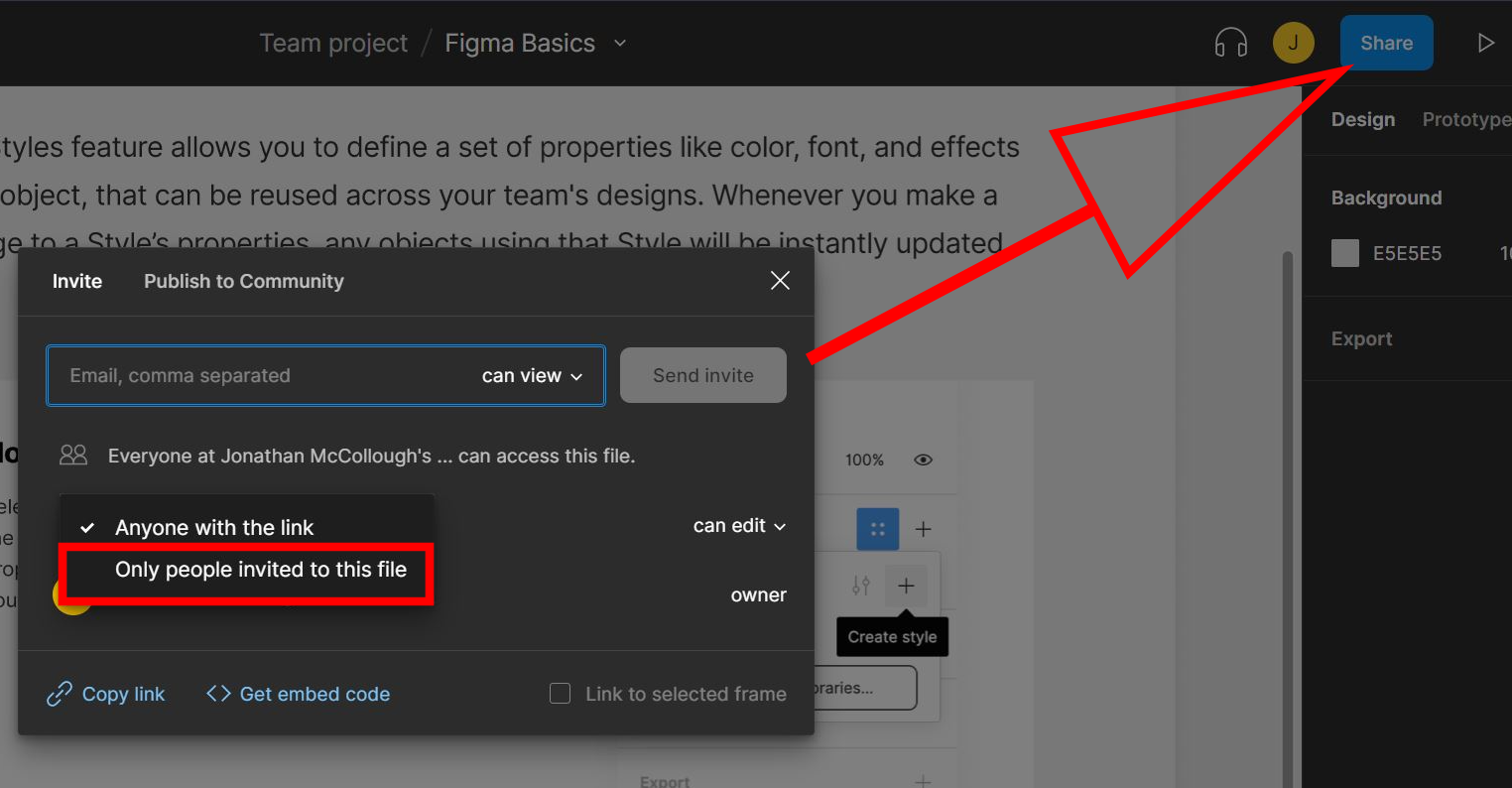Click the Export section heading in right panel
This screenshot has height=788, width=1512.
(1361, 338)
